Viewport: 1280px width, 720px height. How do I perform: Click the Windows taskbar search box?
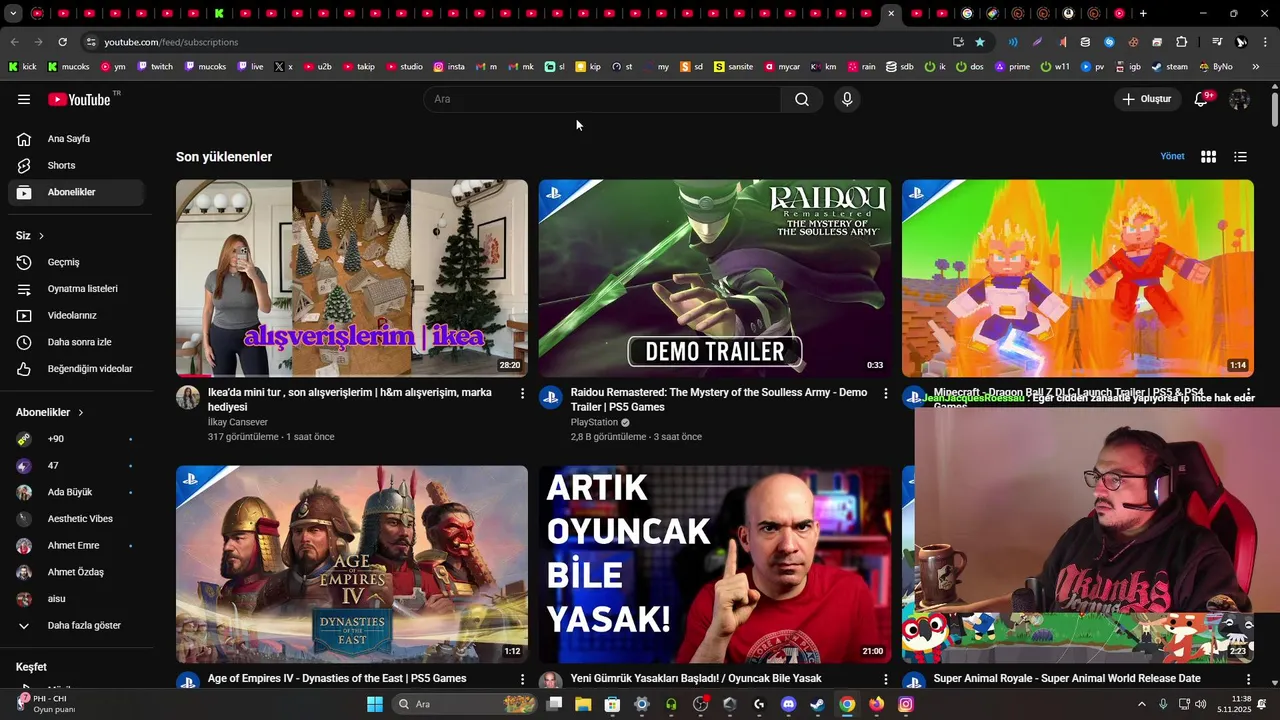tap(466, 704)
